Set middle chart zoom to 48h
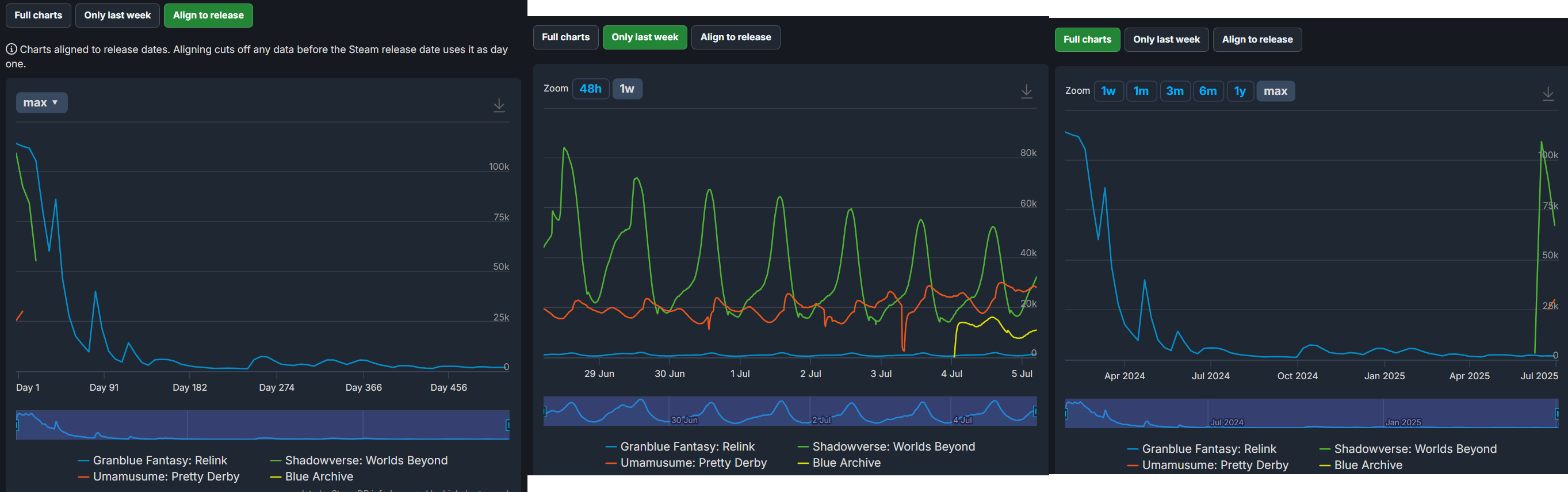This screenshot has width=1568, height=492. 590,89
